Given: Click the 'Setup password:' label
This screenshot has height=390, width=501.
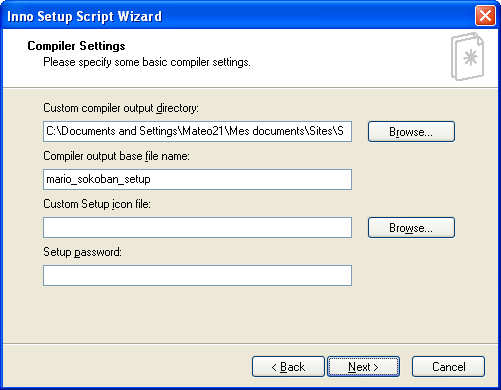Looking at the screenshot, I should 82,252.
